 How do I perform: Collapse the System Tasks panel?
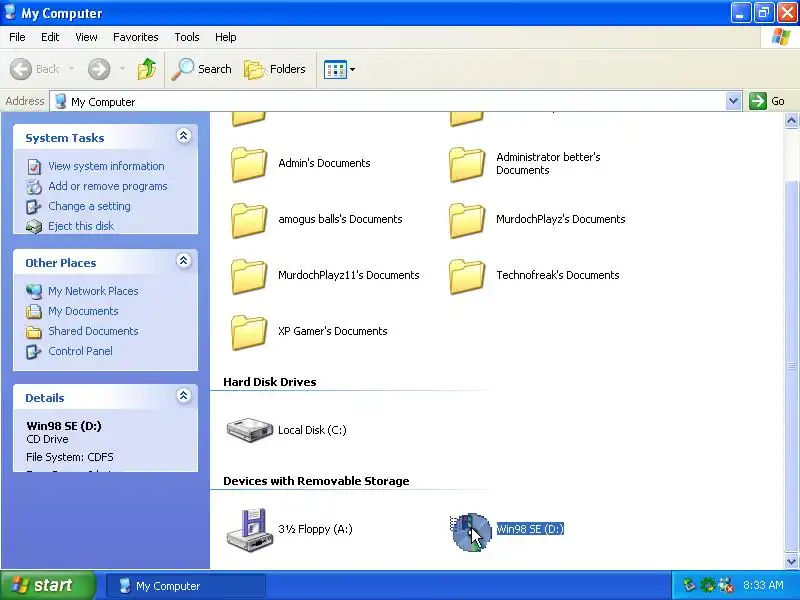(x=184, y=136)
